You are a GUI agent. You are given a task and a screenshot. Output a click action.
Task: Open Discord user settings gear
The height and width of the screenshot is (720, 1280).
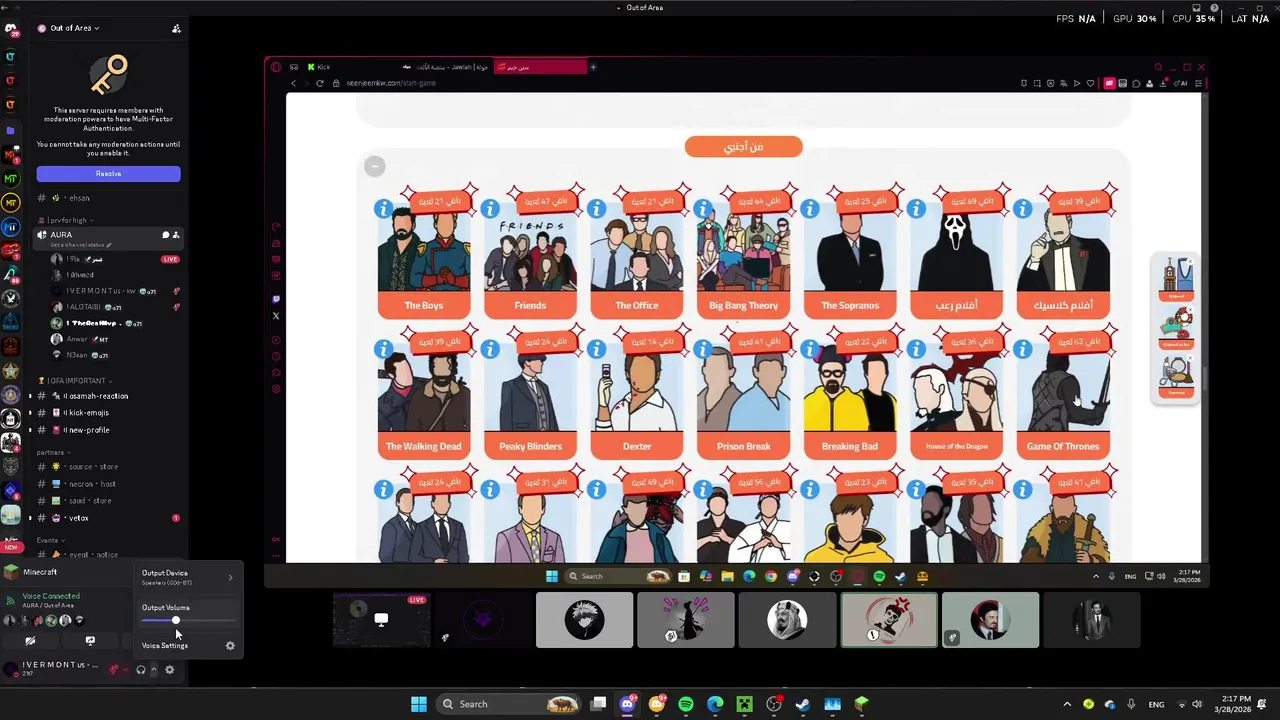pos(169,670)
